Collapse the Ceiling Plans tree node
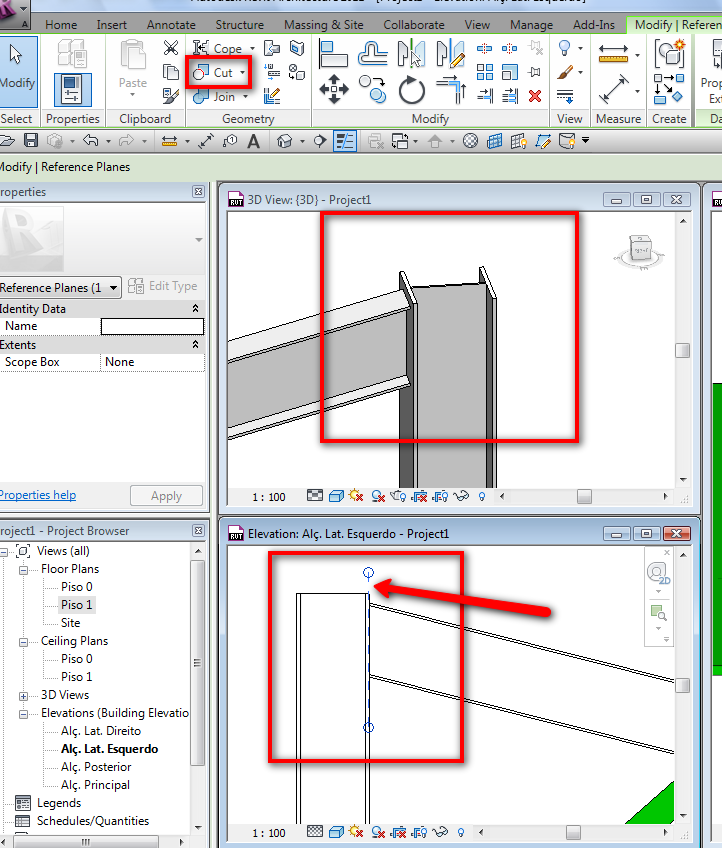 pos(23,642)
